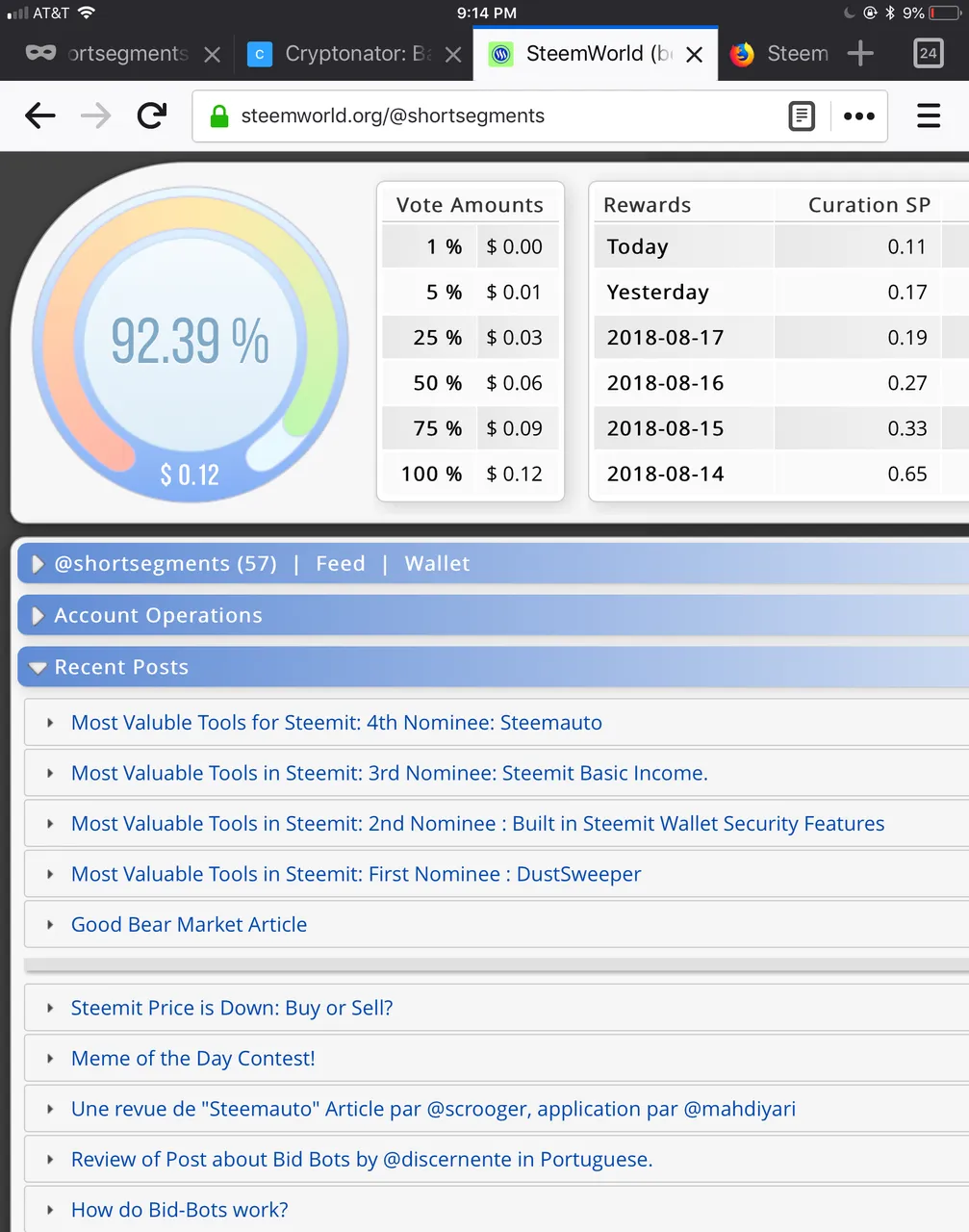The height and width of the screenshot is (1232, 969).
Task: Close the ortsegments private tab
Action: click(x=213, y=55)
